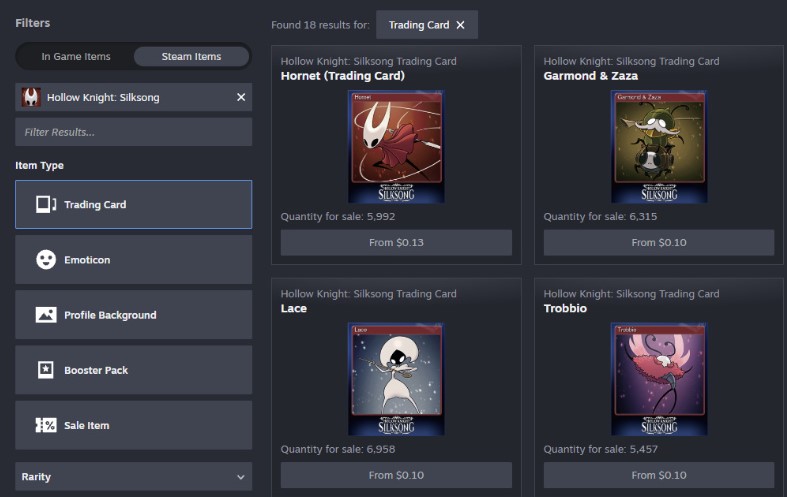Click 'Found 18 results for:' text
Image resolution: width=787 pixels, height=497 pixels.
click(x=320, y=25)
